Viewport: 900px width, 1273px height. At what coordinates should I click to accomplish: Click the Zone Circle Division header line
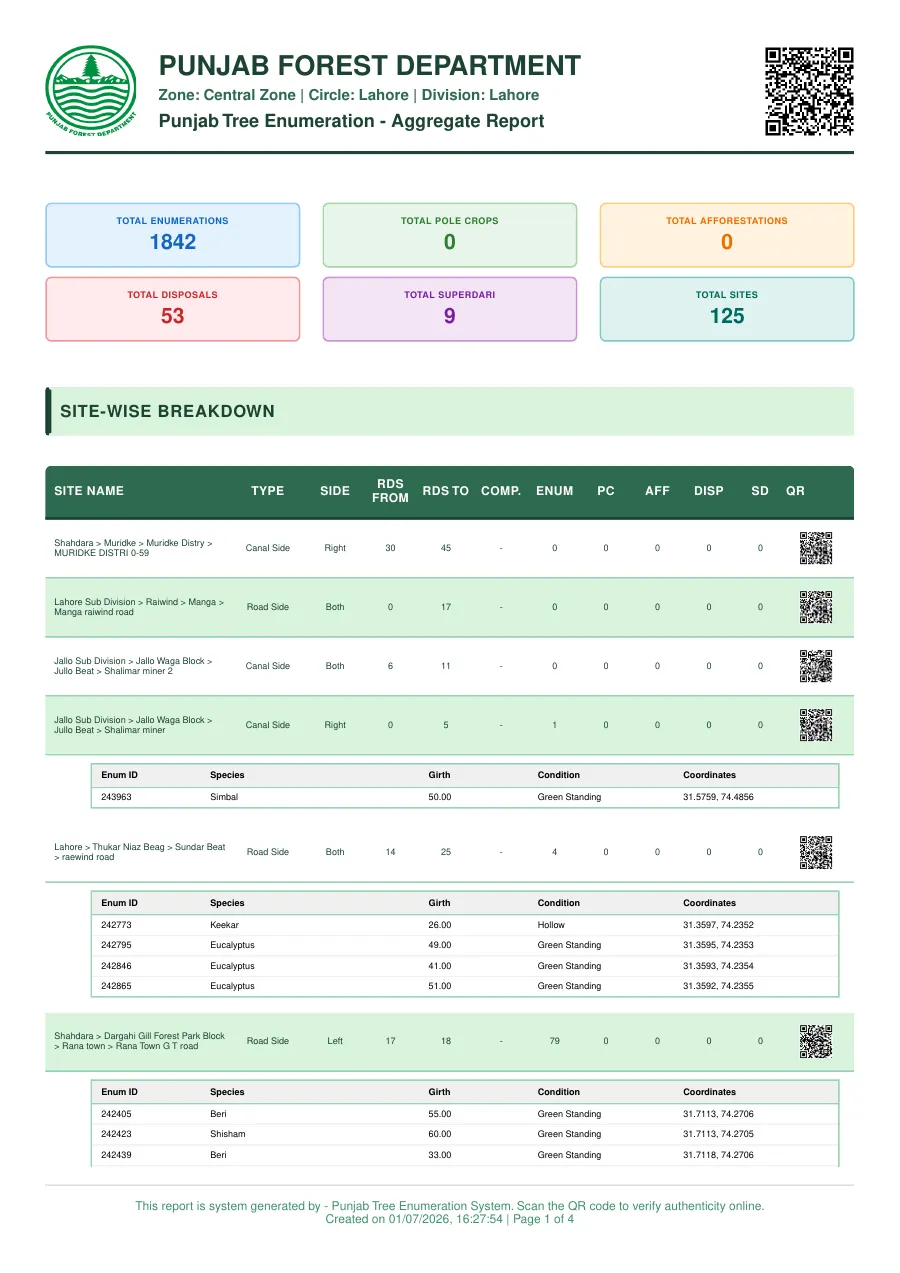click(x=349, y=95)
